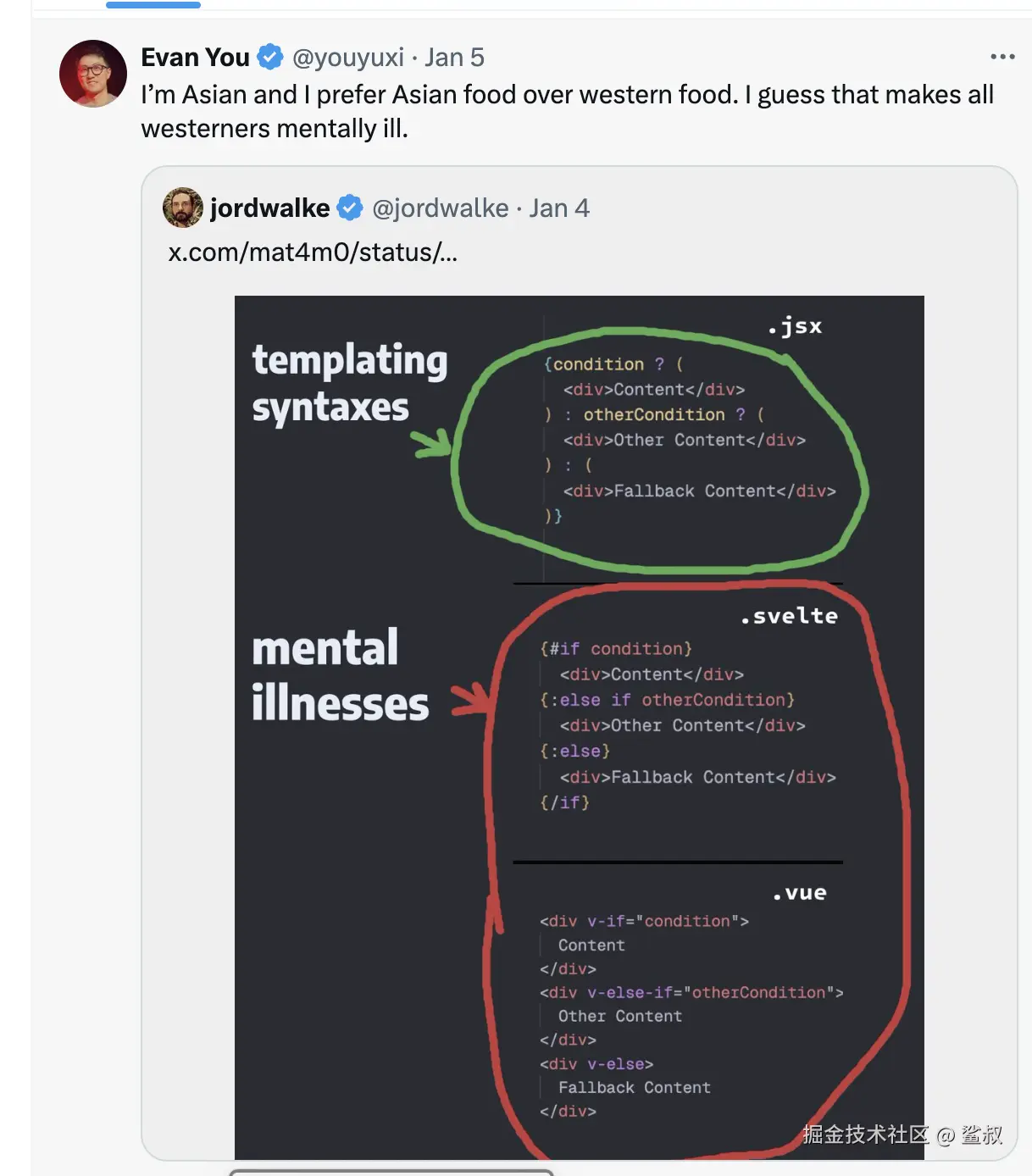Select the blue active tab indicator

(x=153, y=5)
